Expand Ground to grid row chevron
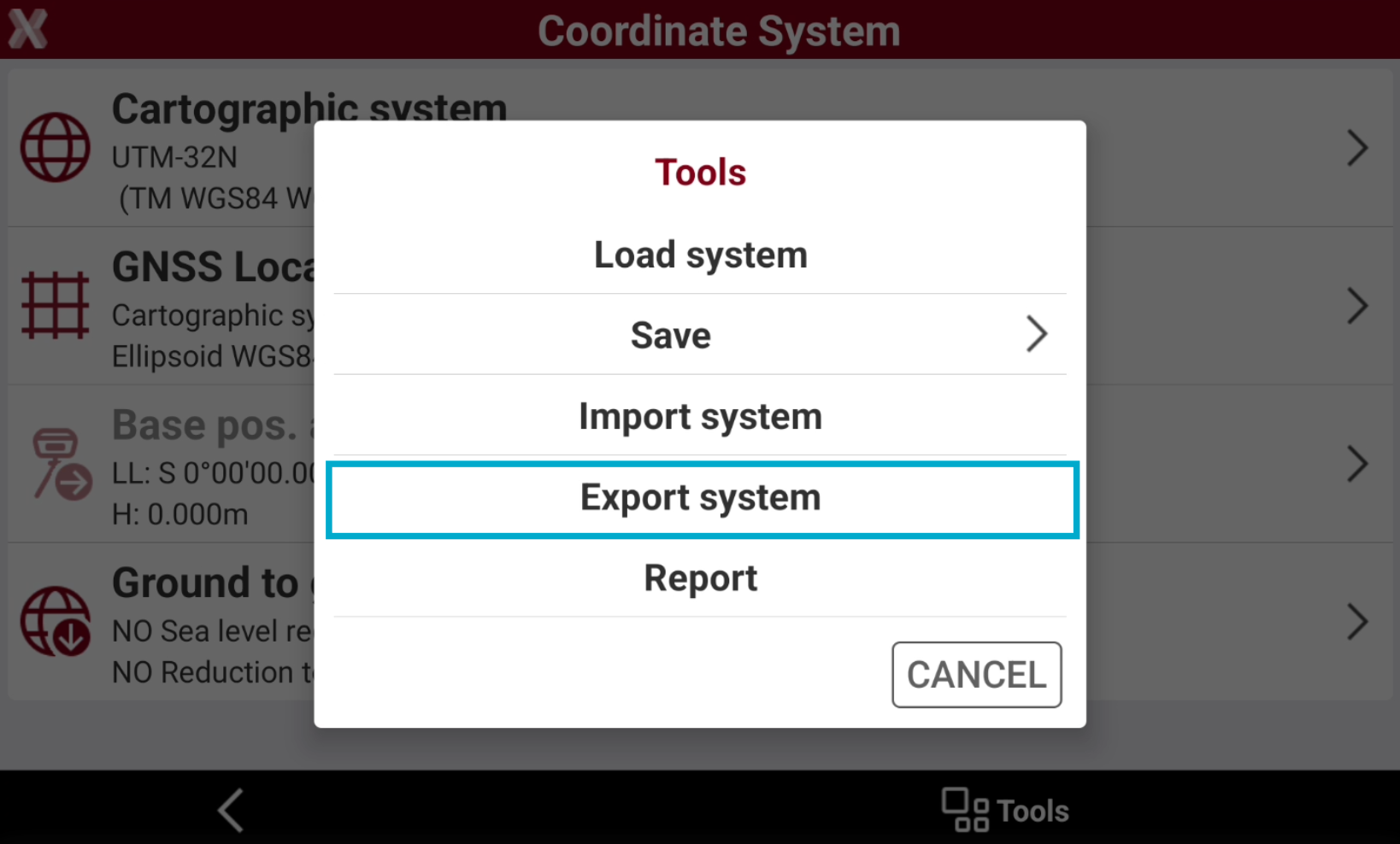The image size is (1400, 844). 1357,622
